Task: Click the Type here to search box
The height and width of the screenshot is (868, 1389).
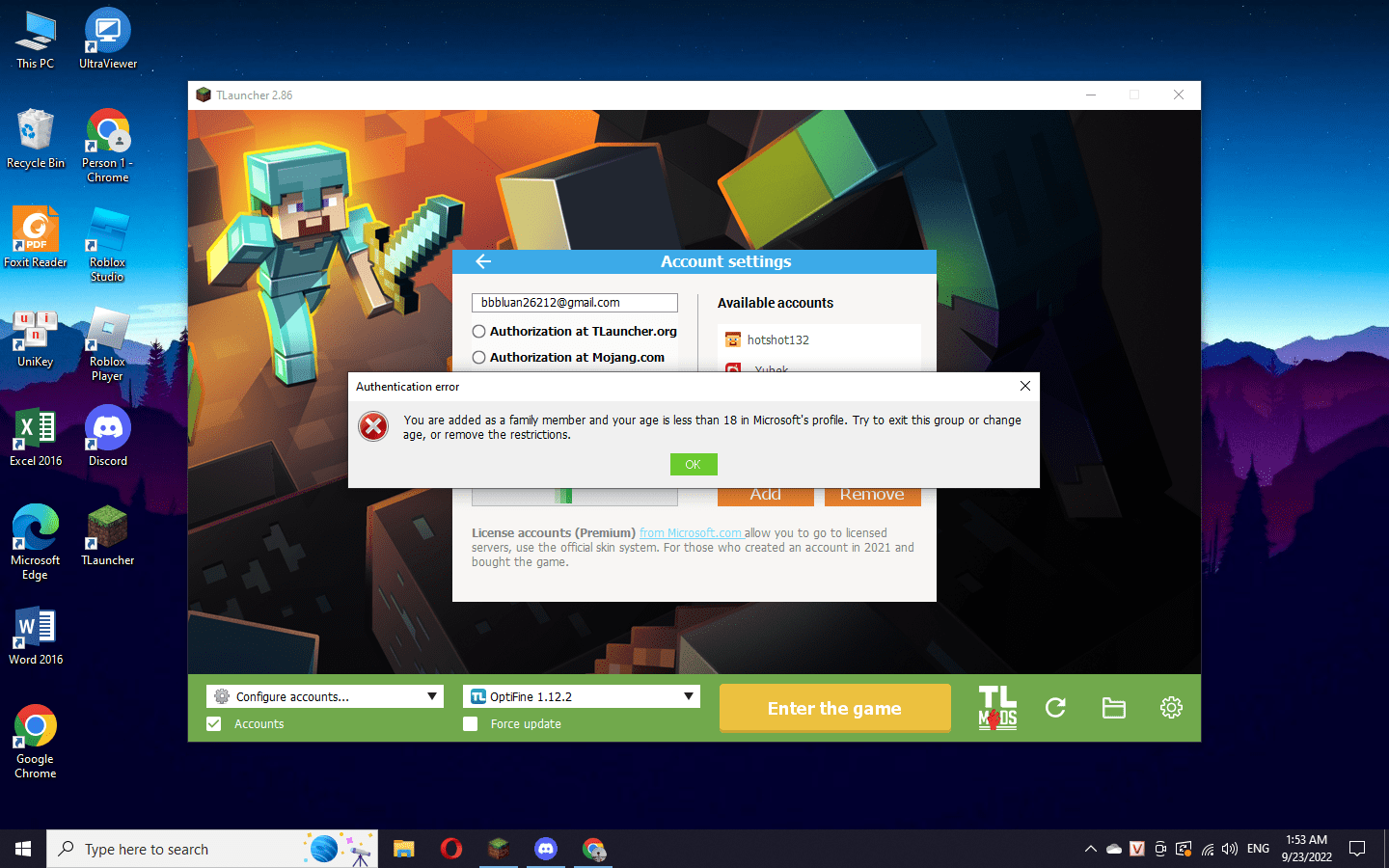Action: [212, 849]
